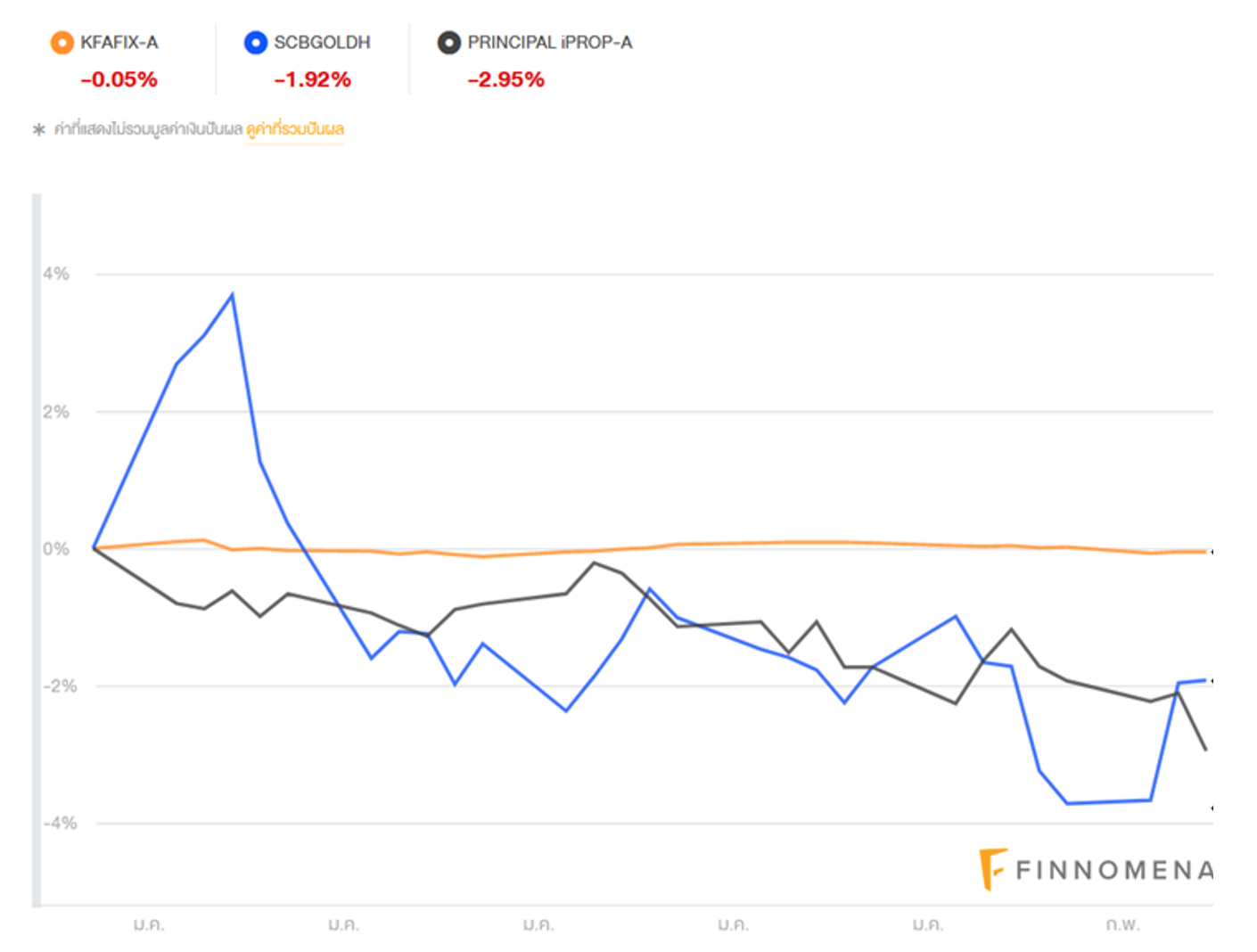Image resolution: width=1257 pixels, height=952 pixels.
Task: Click the orange KFAFIX-A legend circle
Action: [x=62, y=43]
